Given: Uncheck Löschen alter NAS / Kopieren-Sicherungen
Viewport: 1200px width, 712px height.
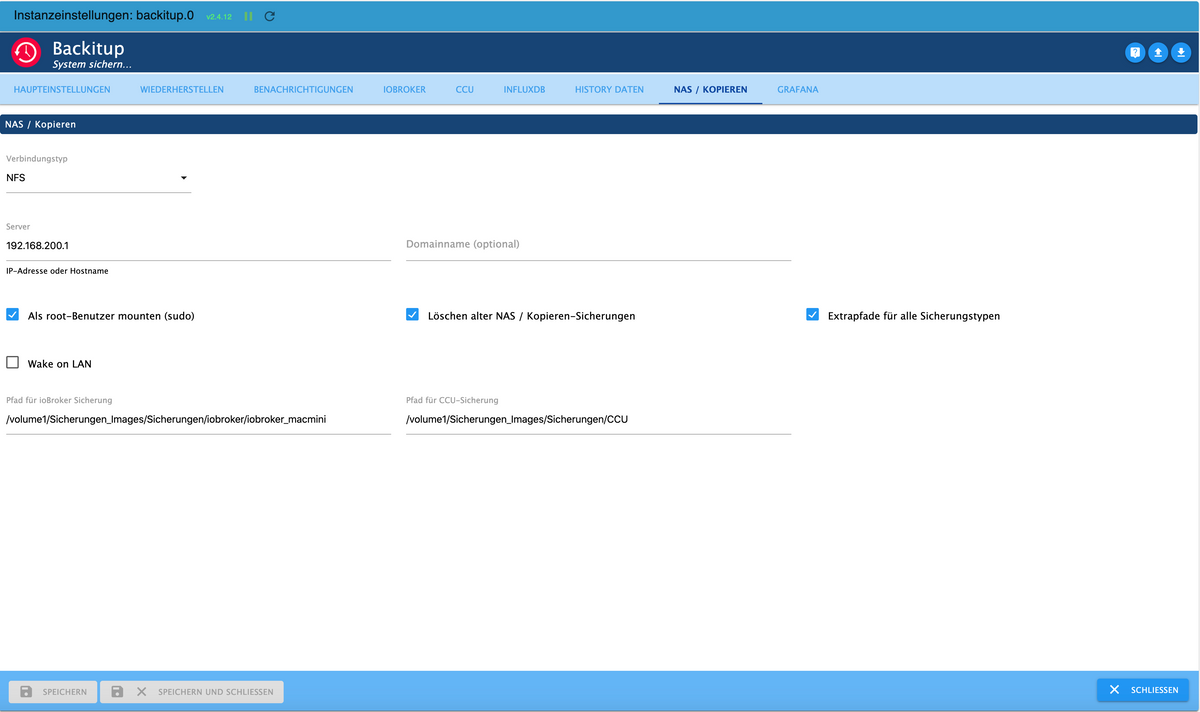Looking at the screenshot, I should point(412,314).
